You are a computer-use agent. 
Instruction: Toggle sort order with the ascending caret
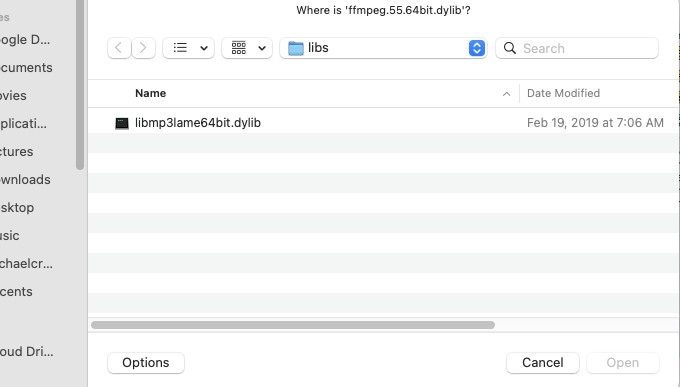(506, 94)
